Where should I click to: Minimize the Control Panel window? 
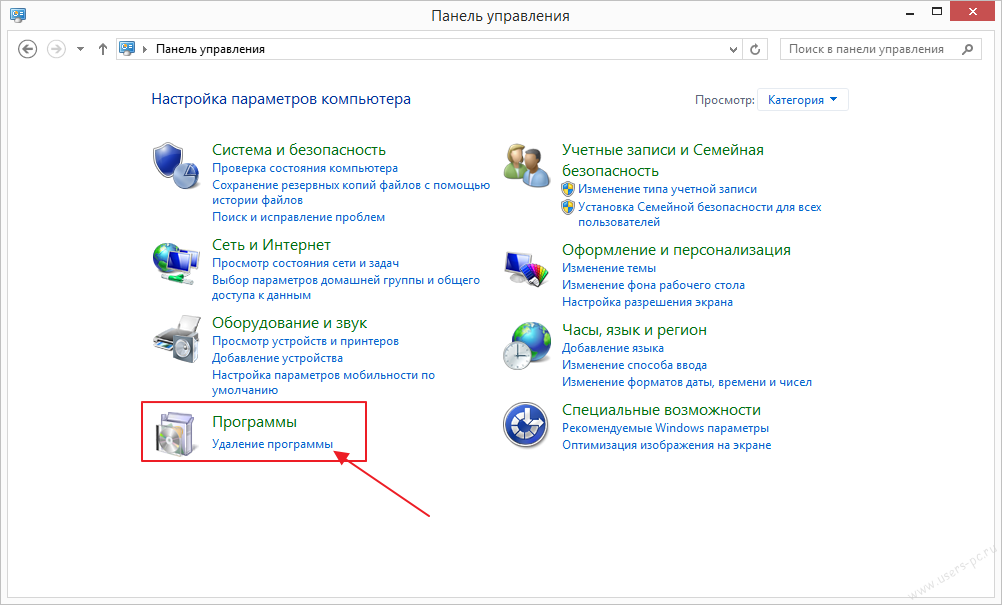[x=910, y=12]
